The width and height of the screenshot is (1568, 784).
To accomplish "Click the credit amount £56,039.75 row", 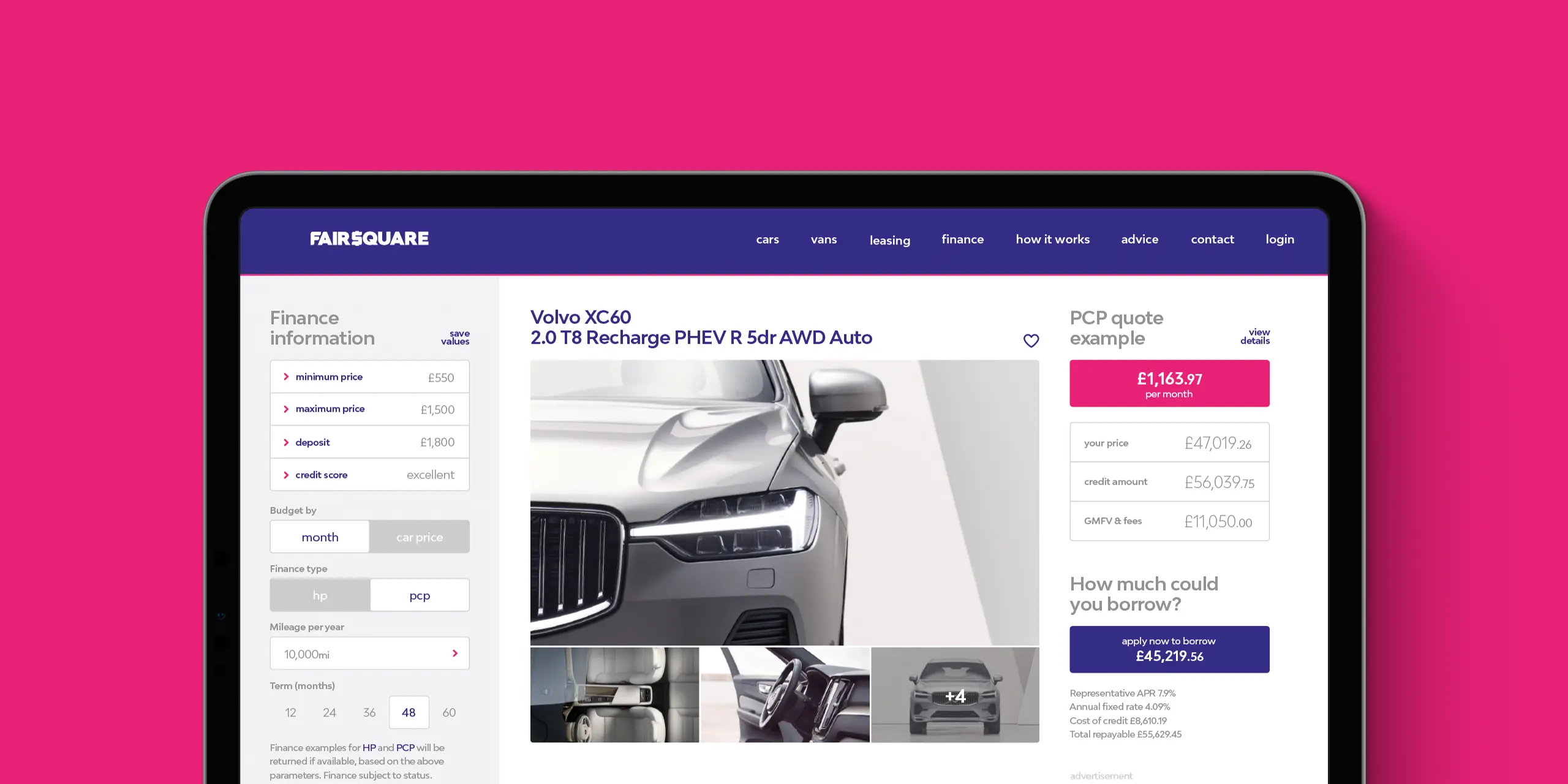I will (x=1170, y=481).
